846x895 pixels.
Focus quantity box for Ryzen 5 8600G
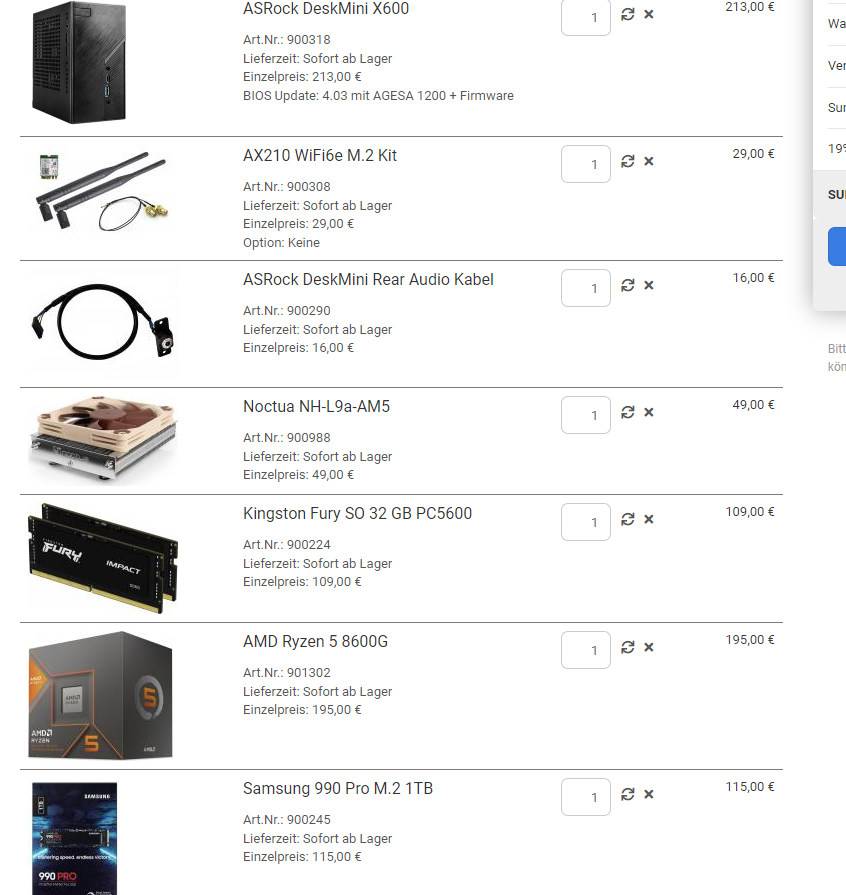(586, 650)
